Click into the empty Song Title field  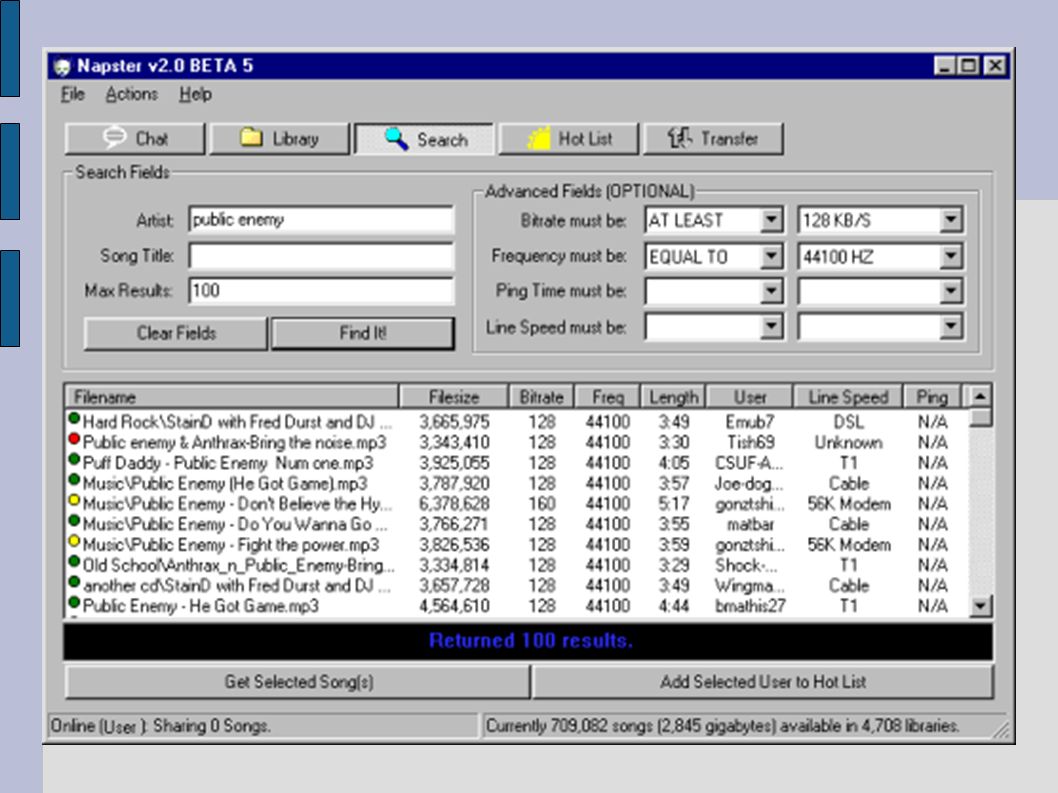click(321, 256)
